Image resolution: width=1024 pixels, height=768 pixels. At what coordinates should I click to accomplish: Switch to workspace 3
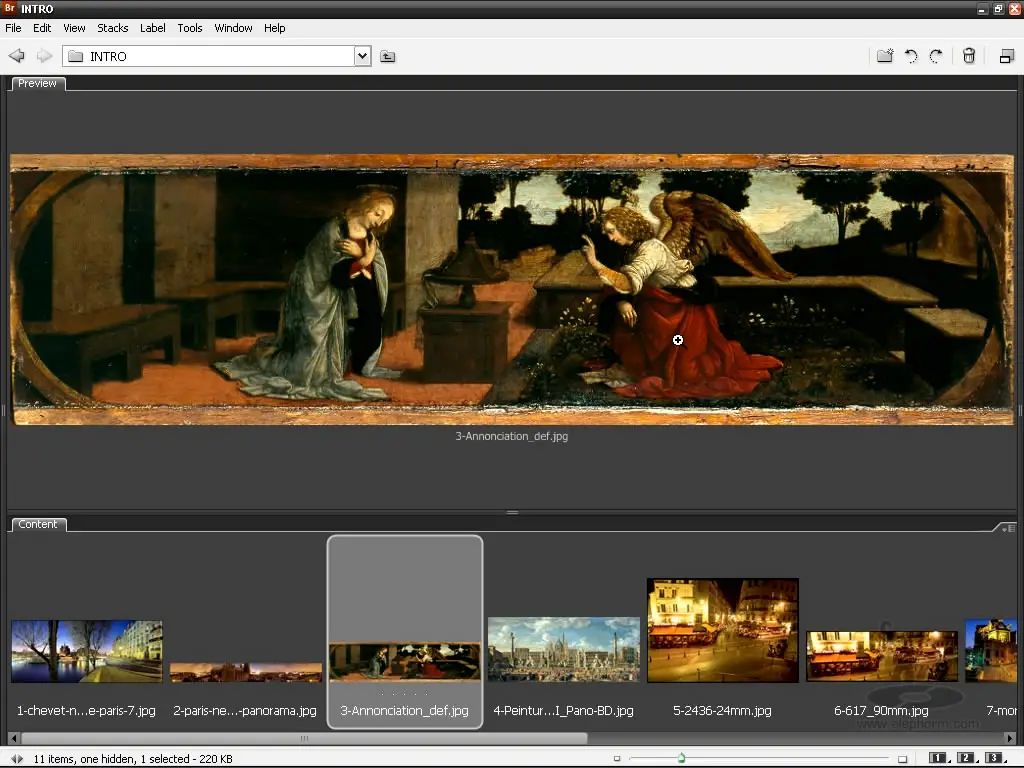995,758
